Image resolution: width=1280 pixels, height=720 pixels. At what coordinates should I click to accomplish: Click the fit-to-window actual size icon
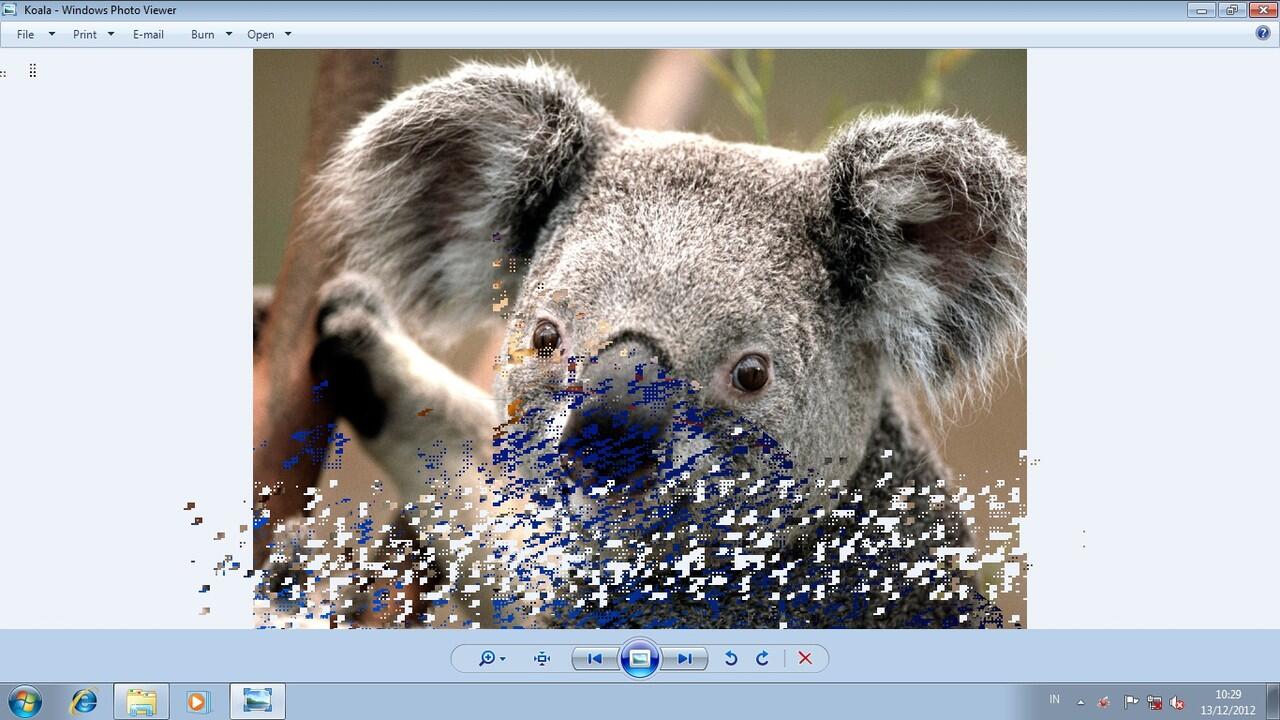tap(542, 658)
